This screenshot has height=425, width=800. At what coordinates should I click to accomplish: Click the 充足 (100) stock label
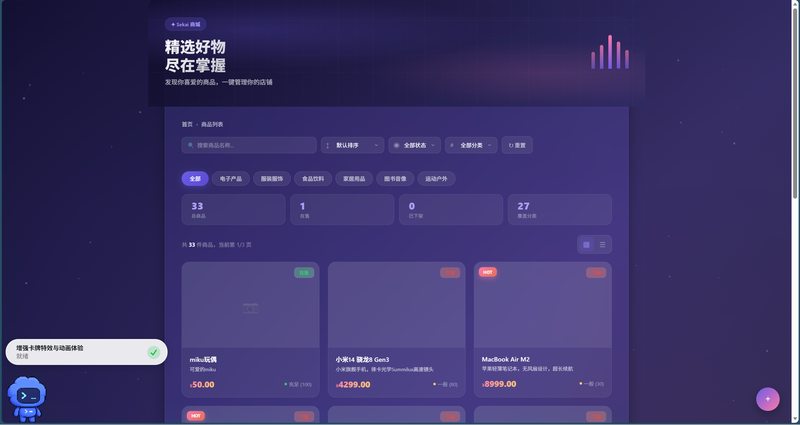(x=298, y=384)
